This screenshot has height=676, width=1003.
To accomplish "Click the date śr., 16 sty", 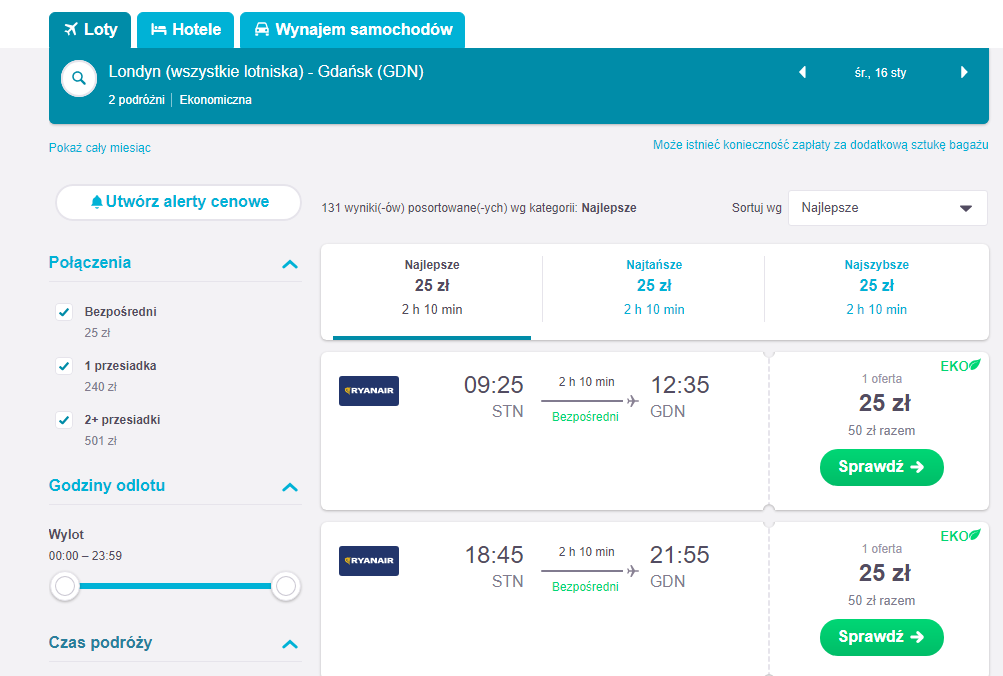I will click(880, 73).
